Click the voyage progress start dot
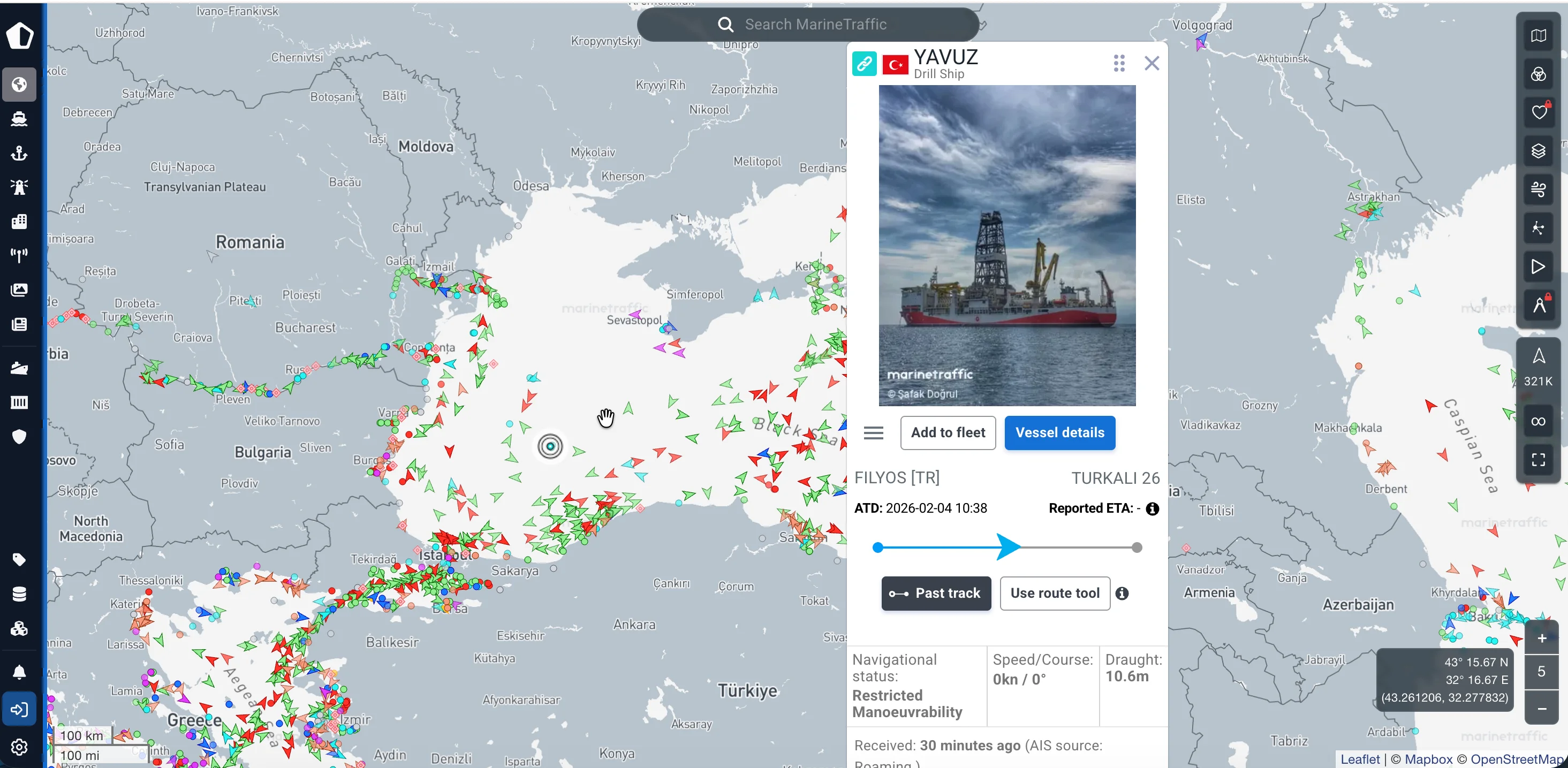1568x768 pixels. (878, 548)
